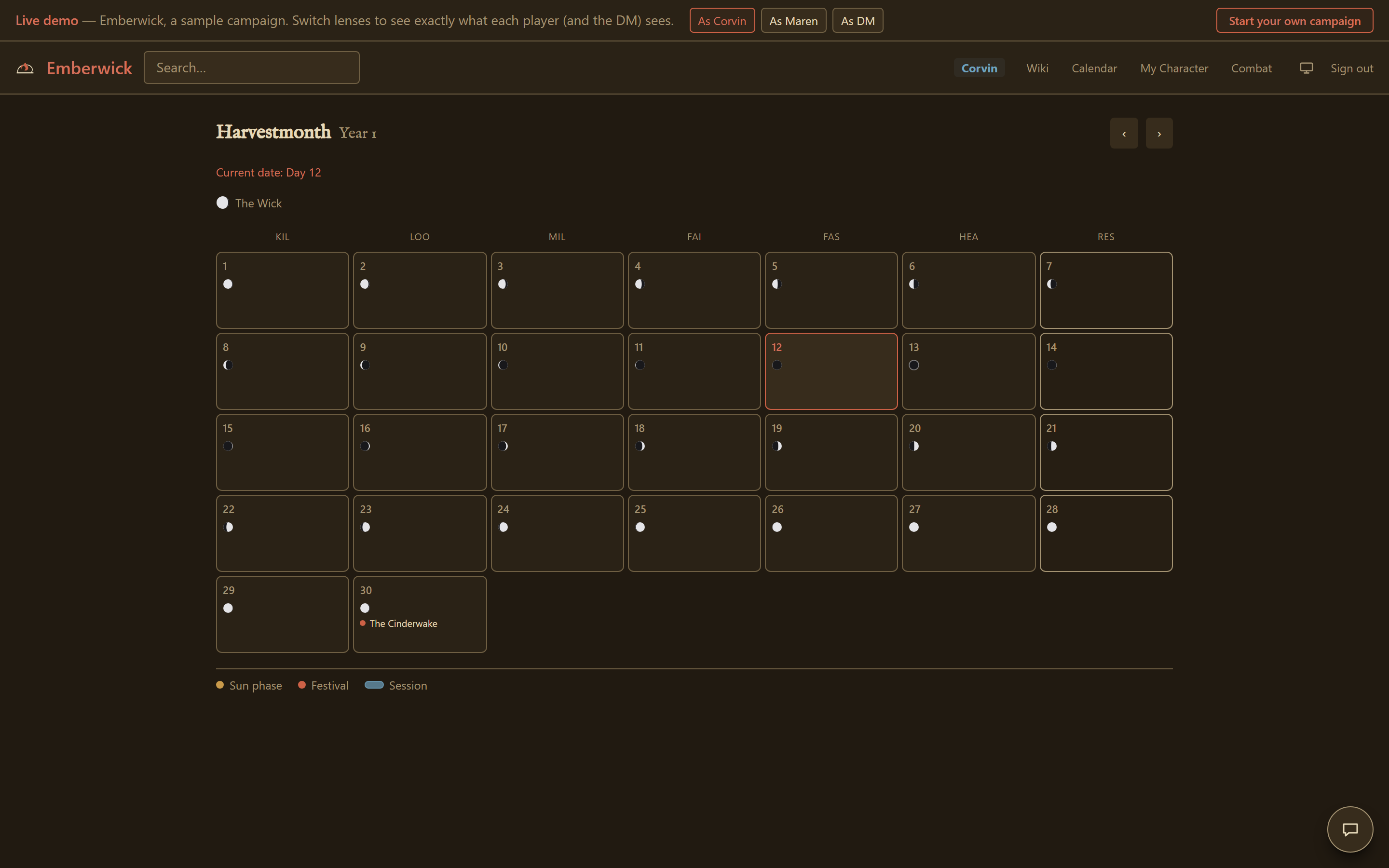Click the moon phase icon on day 19
The image size is (1389, 868).
777,446
